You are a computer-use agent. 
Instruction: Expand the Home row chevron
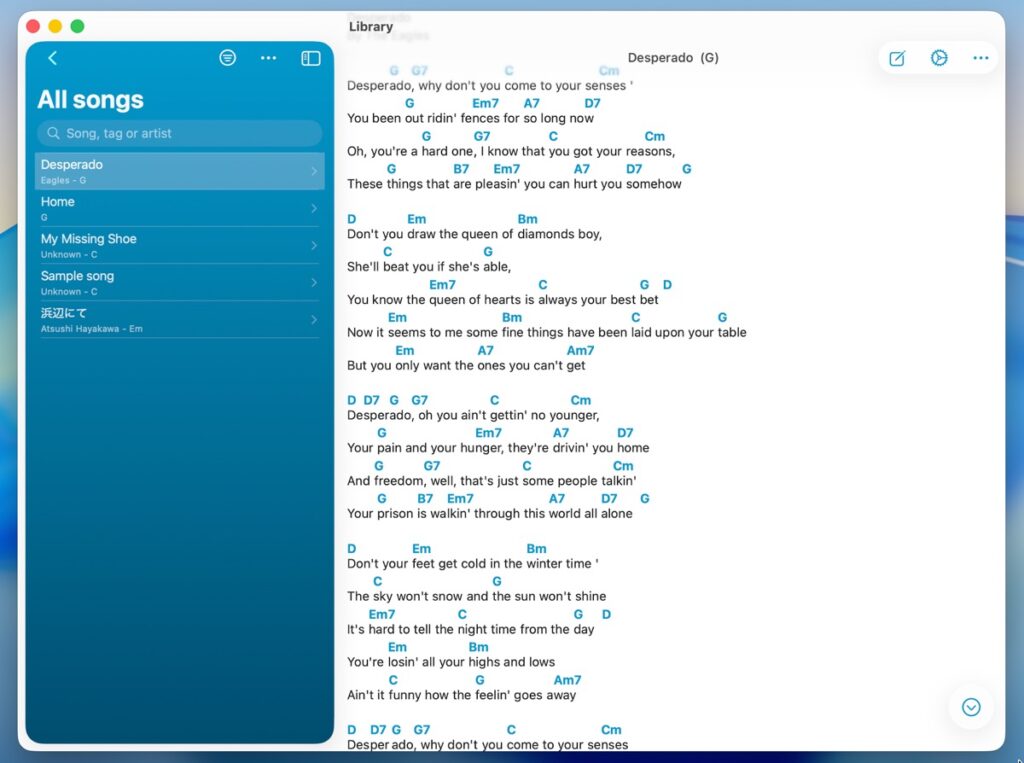314,208
